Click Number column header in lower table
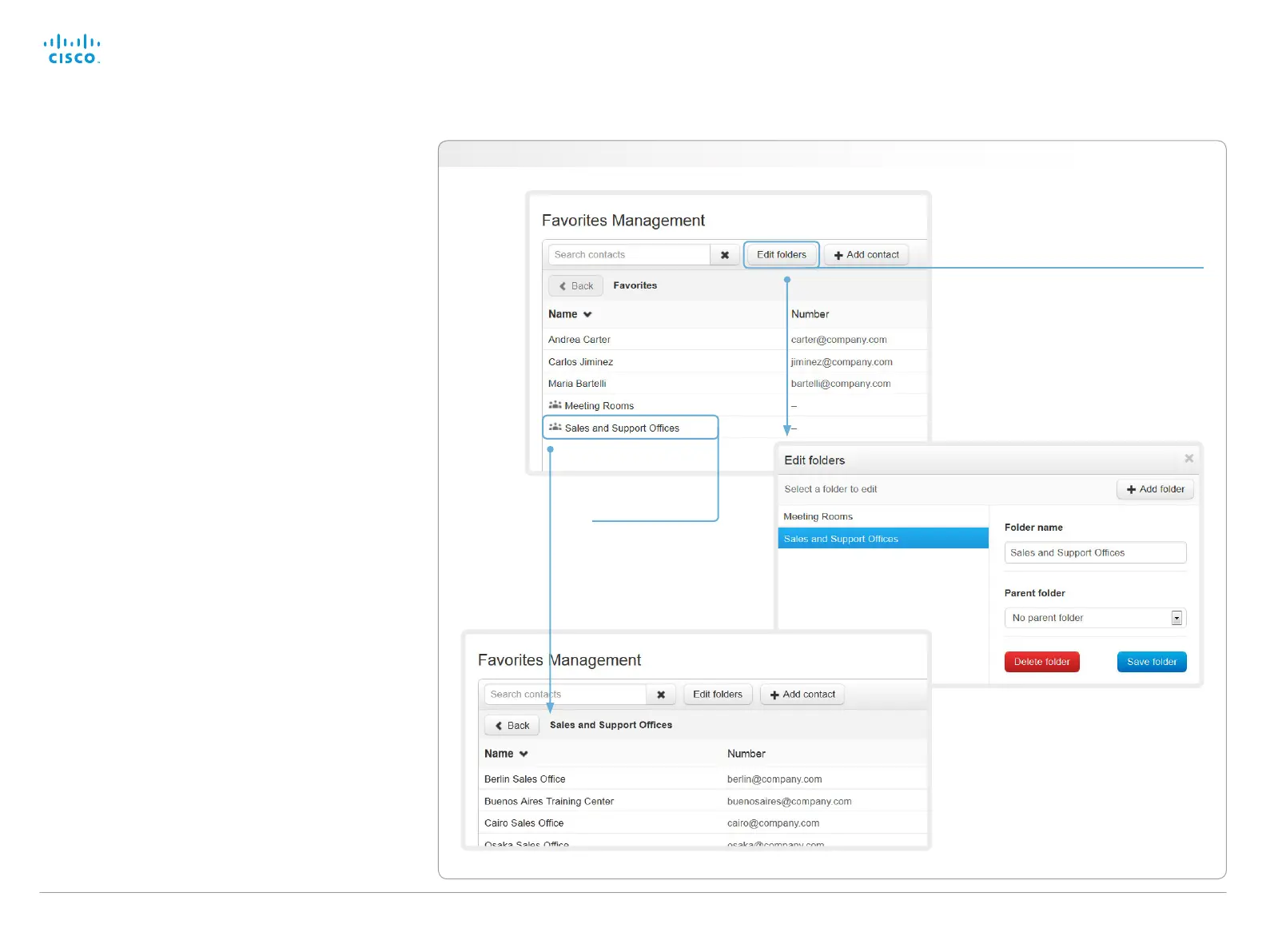 pyautogui.click(x=746, y=754)
